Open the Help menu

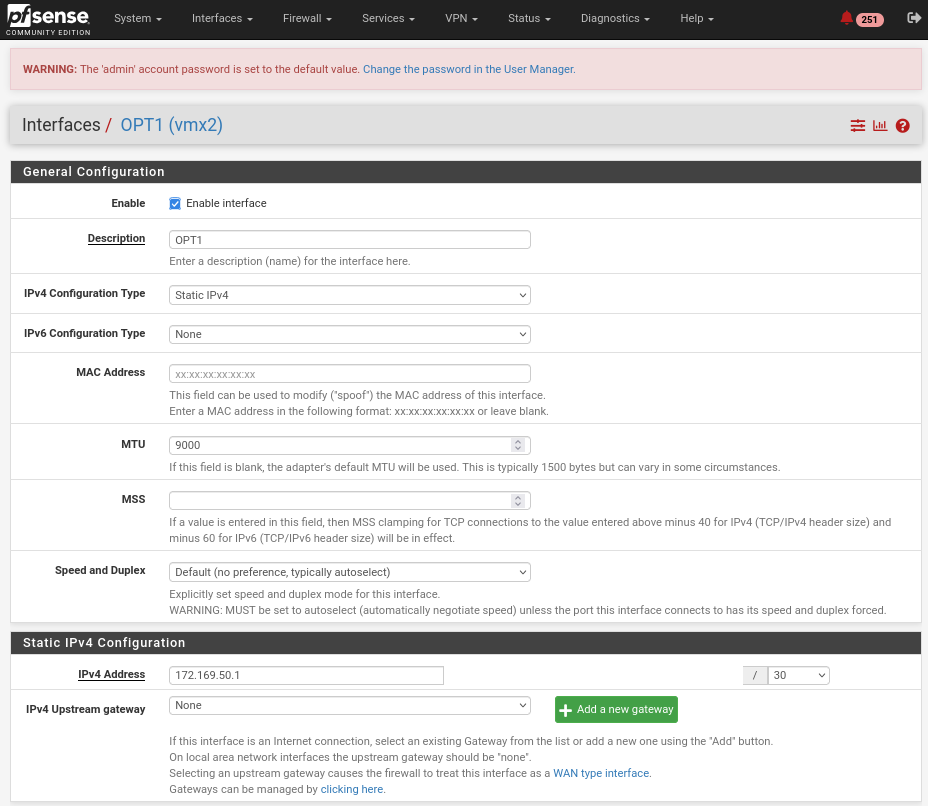pyautogui.click(x=697, y=18)
